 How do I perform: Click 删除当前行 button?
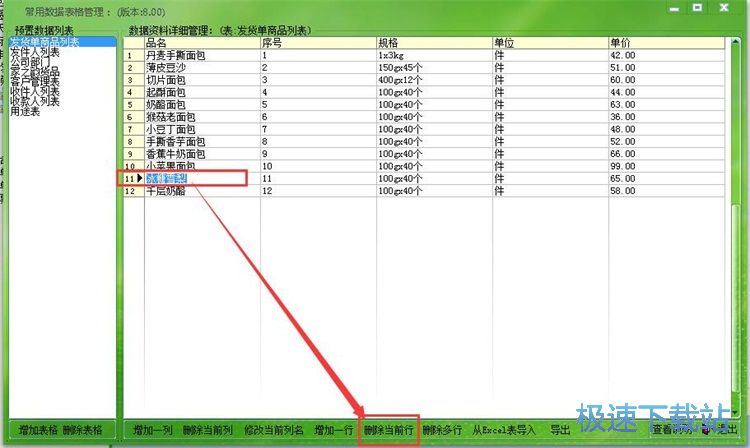(388, 430)
